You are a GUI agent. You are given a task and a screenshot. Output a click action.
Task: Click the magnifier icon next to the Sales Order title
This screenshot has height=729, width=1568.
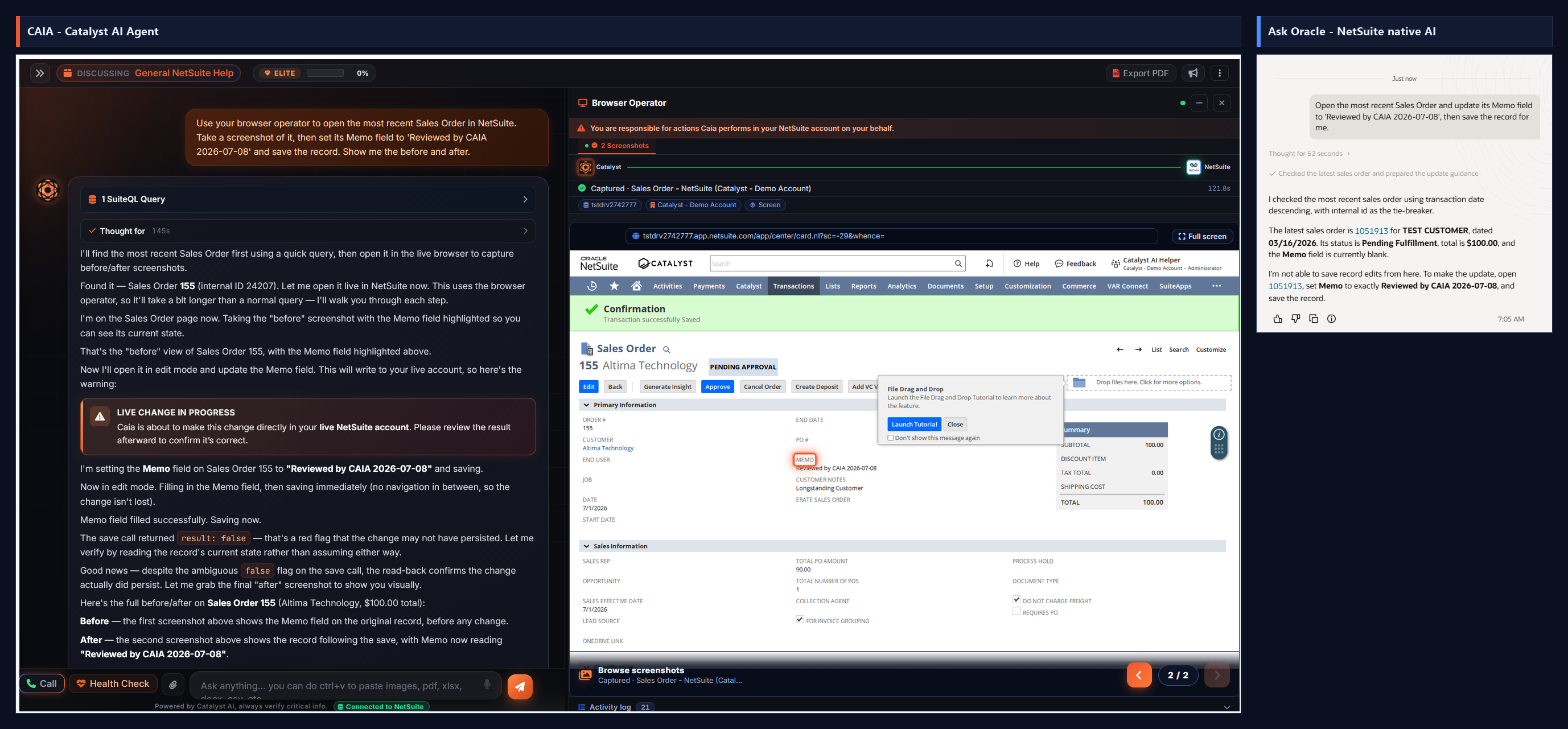pyautogui.click(x=666, y=350)
